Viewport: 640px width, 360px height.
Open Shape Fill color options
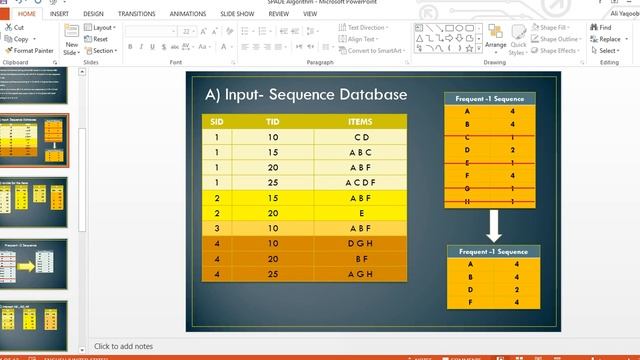tap(551, 27)
